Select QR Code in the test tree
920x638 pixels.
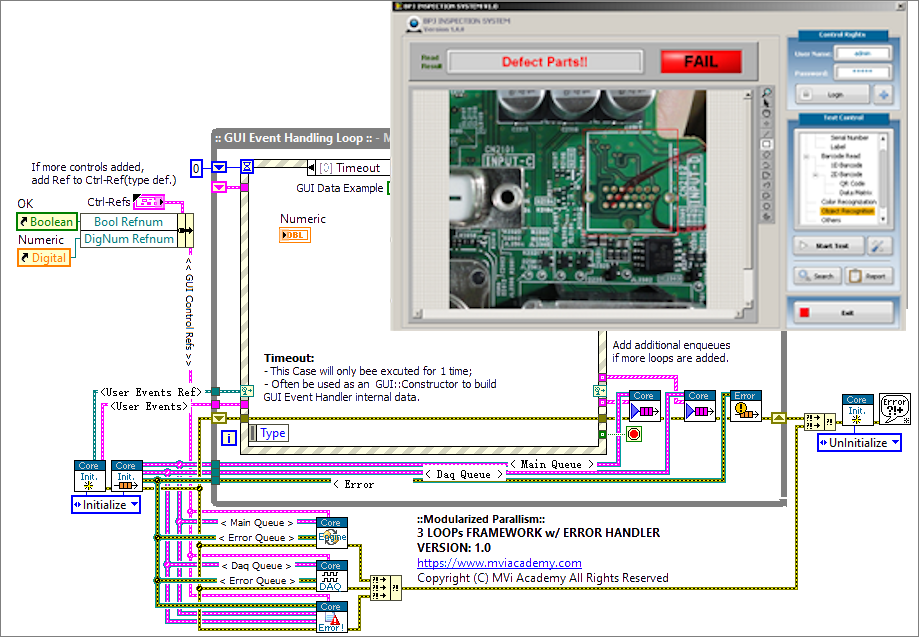[853, 183]
